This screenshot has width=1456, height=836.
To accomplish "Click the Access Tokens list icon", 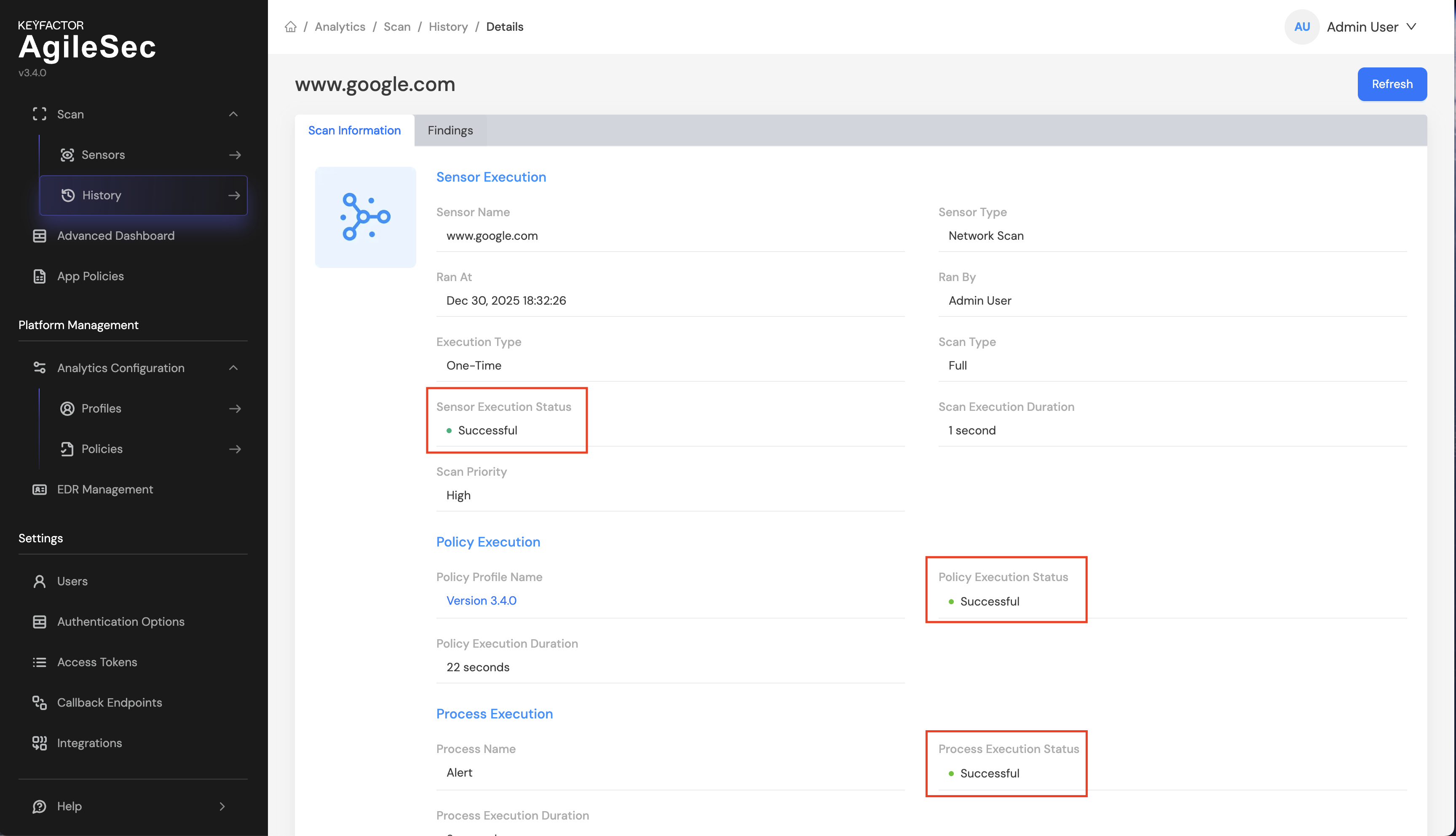I will [39, 662].
